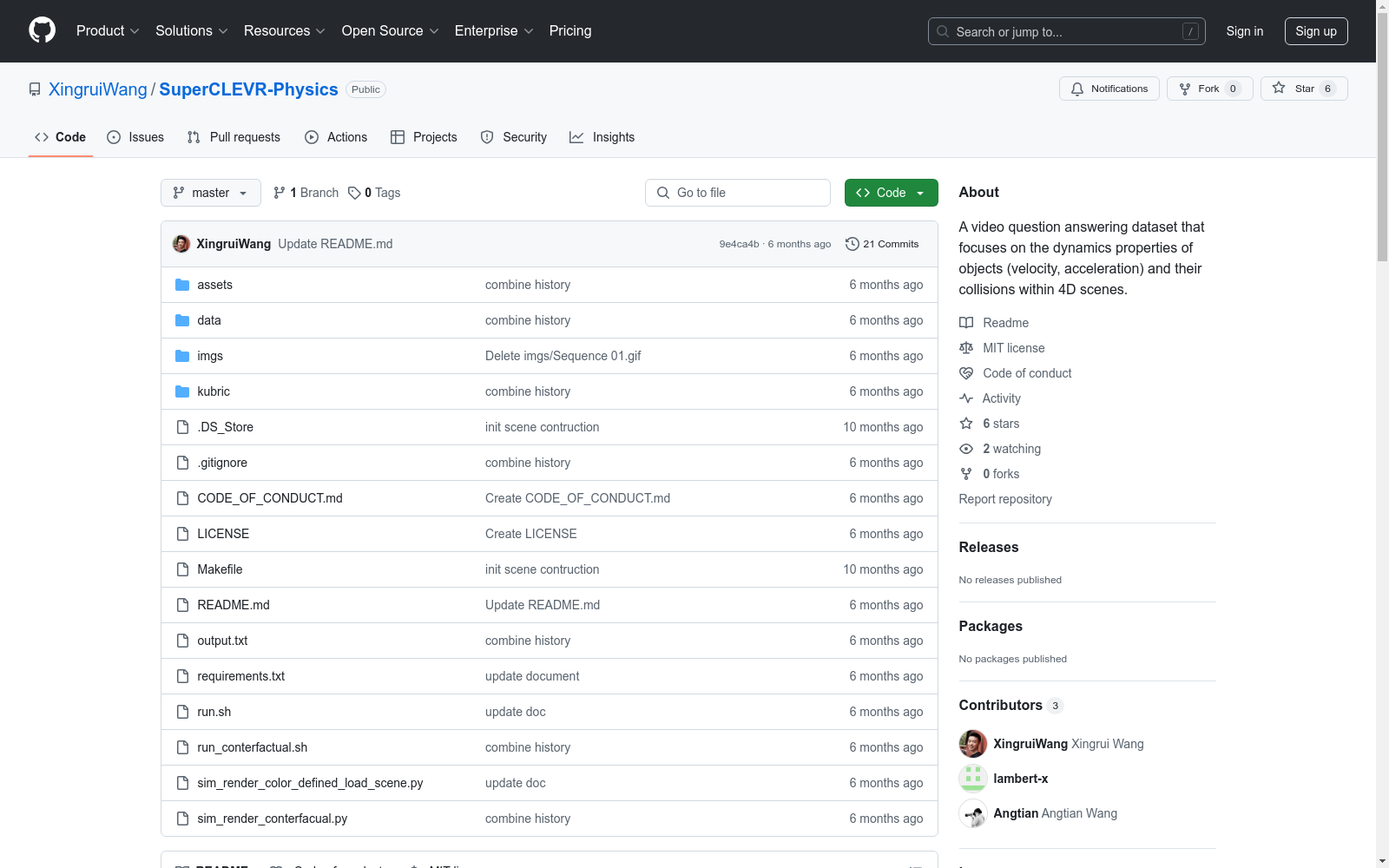1389x868 pixels.
Task: Click the Sign up button
Action: tap(1316, 31)
